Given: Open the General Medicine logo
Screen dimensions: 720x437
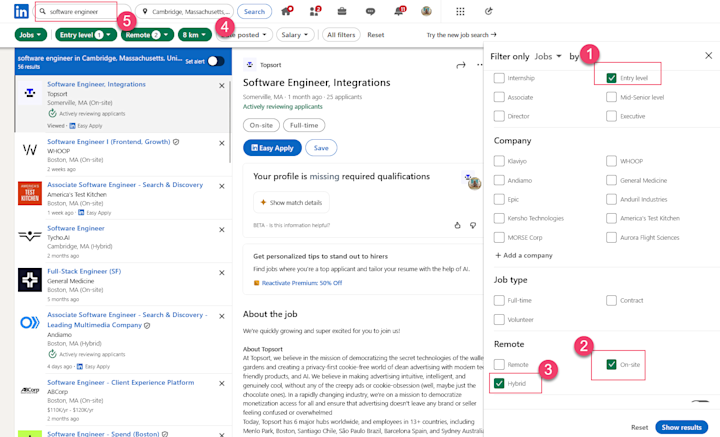Looking at the screenshot, I should point(30,280).
